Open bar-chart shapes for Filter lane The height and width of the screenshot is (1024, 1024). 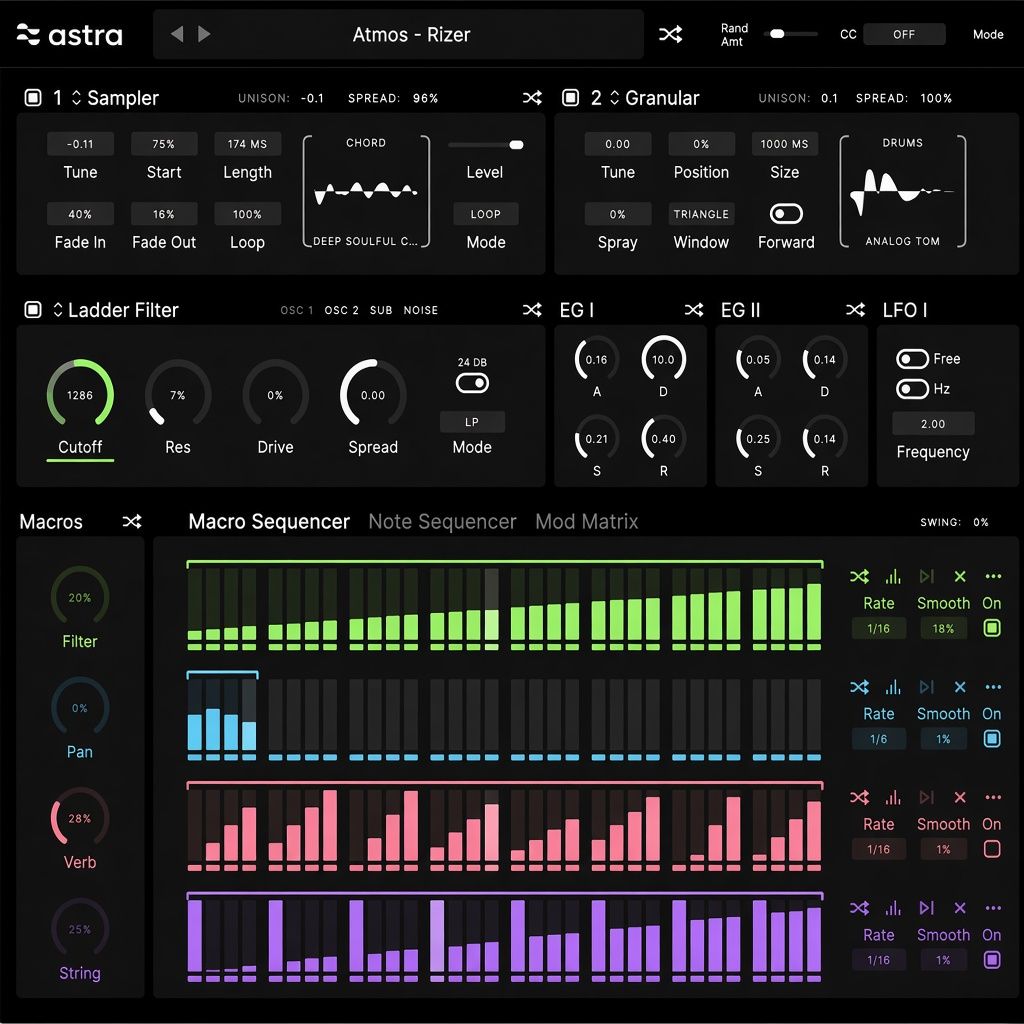click(893, 576)
